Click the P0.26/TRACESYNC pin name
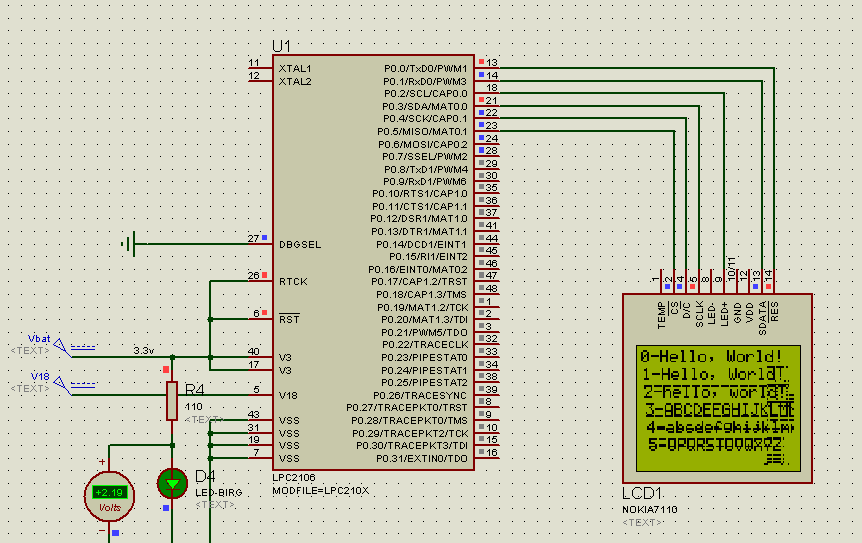 coord(420,396)
